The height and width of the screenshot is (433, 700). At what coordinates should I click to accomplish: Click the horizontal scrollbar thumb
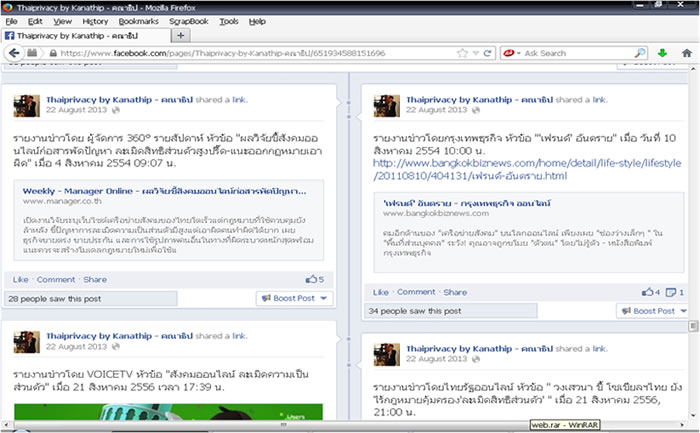(283, 425)
